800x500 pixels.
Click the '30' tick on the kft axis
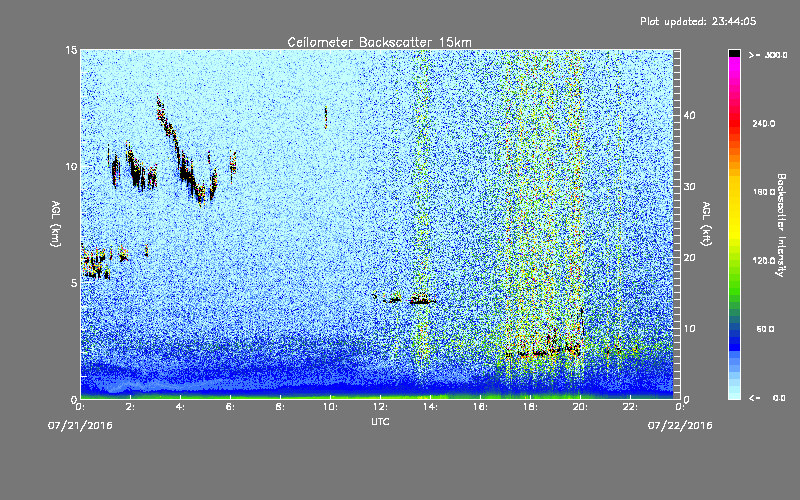click(x=689, y=187)
